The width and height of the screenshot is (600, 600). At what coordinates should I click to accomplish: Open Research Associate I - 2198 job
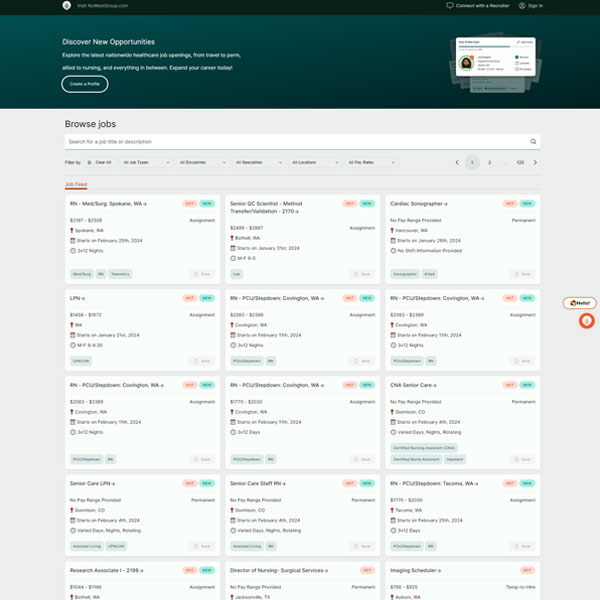click(106, 571)
